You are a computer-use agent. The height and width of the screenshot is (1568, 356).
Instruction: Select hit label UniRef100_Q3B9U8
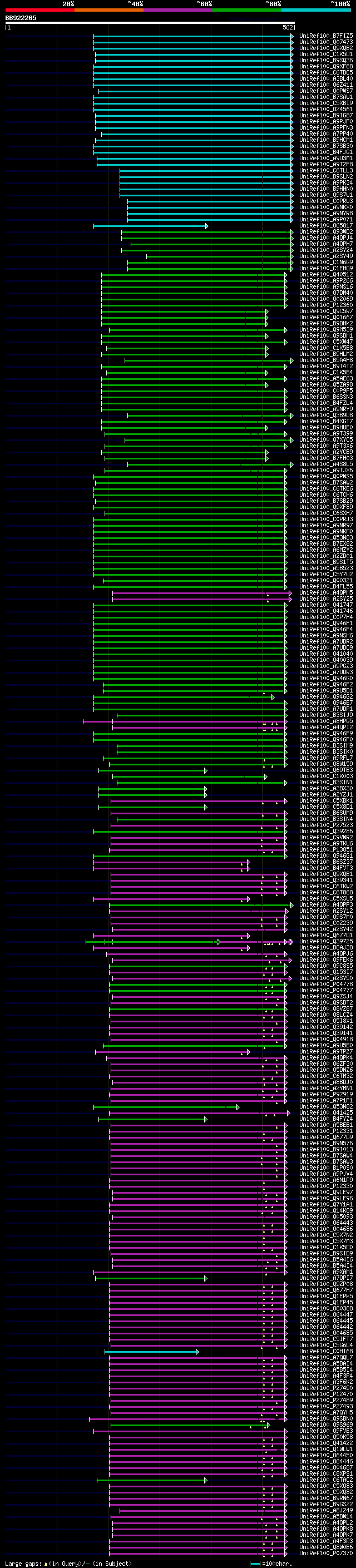[x=326, y=416]
